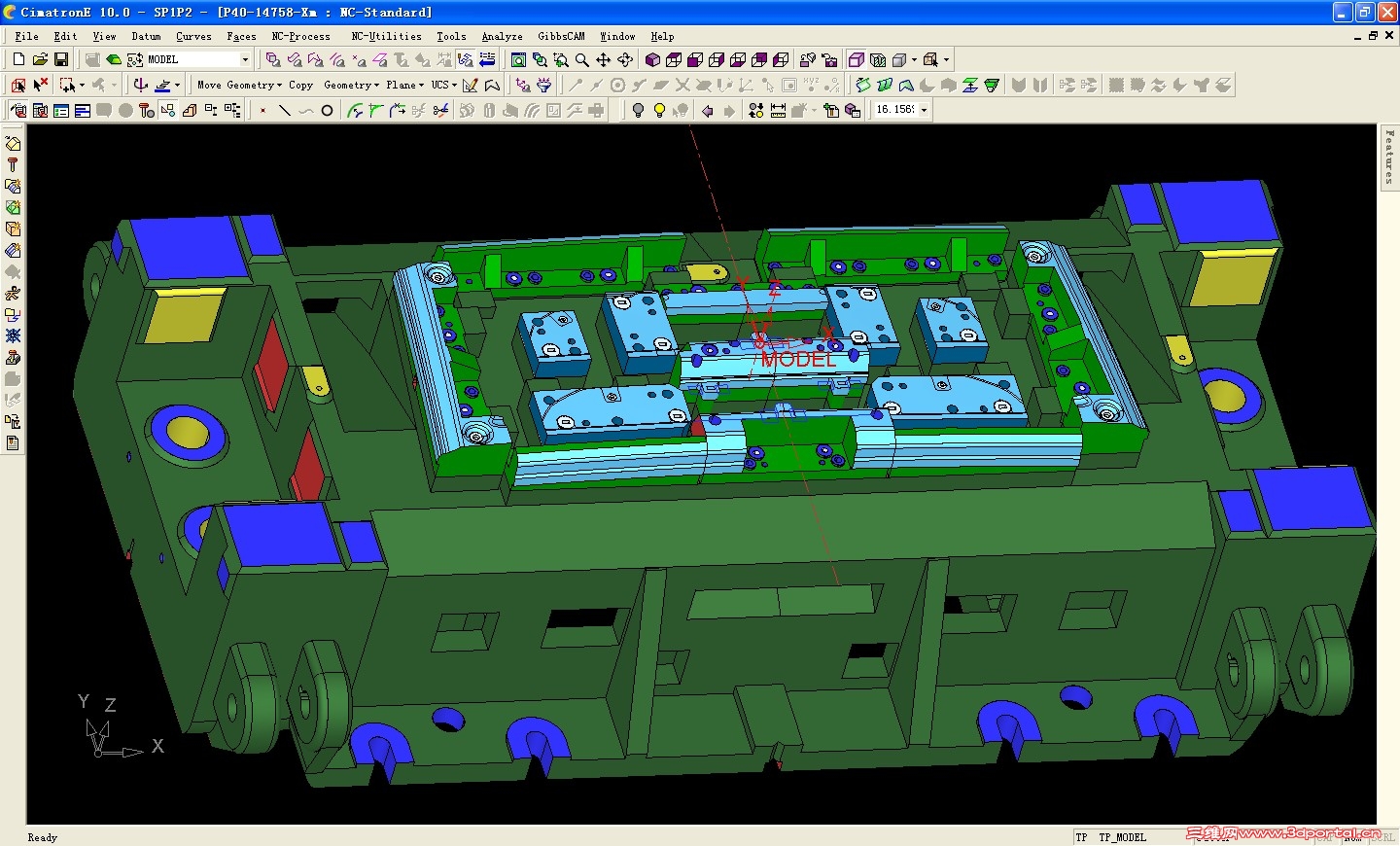
Task: Open the 16.156 value dropdown
Action: 924,110
